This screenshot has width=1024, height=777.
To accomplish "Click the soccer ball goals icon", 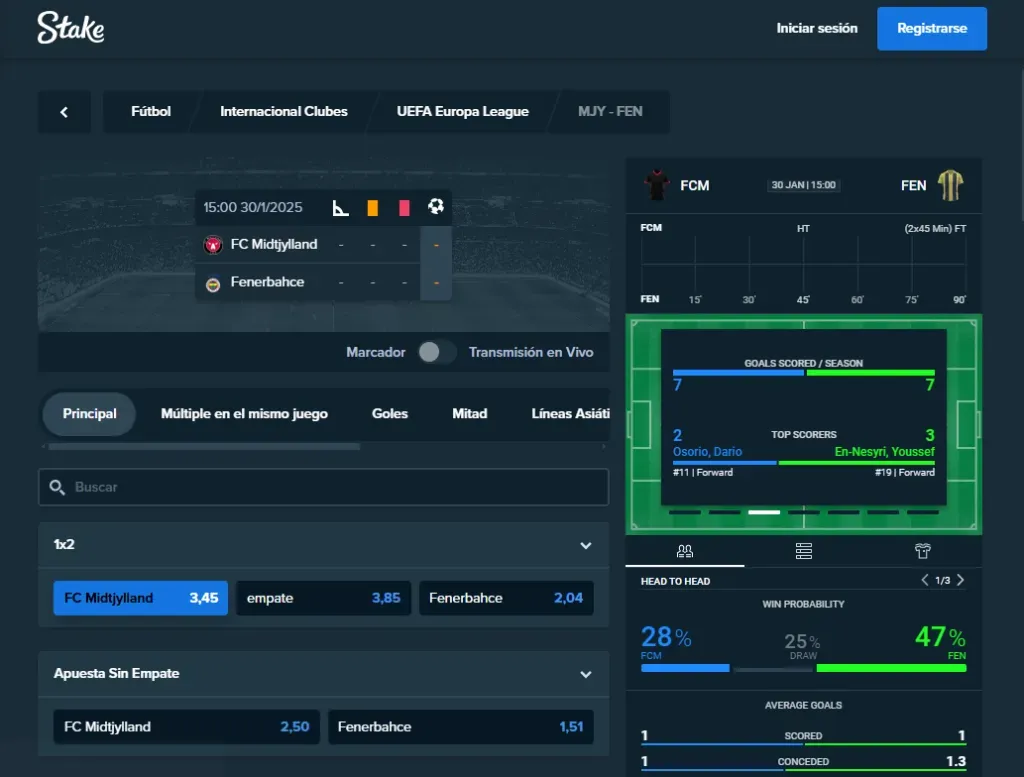I will [x=436, y=207].
